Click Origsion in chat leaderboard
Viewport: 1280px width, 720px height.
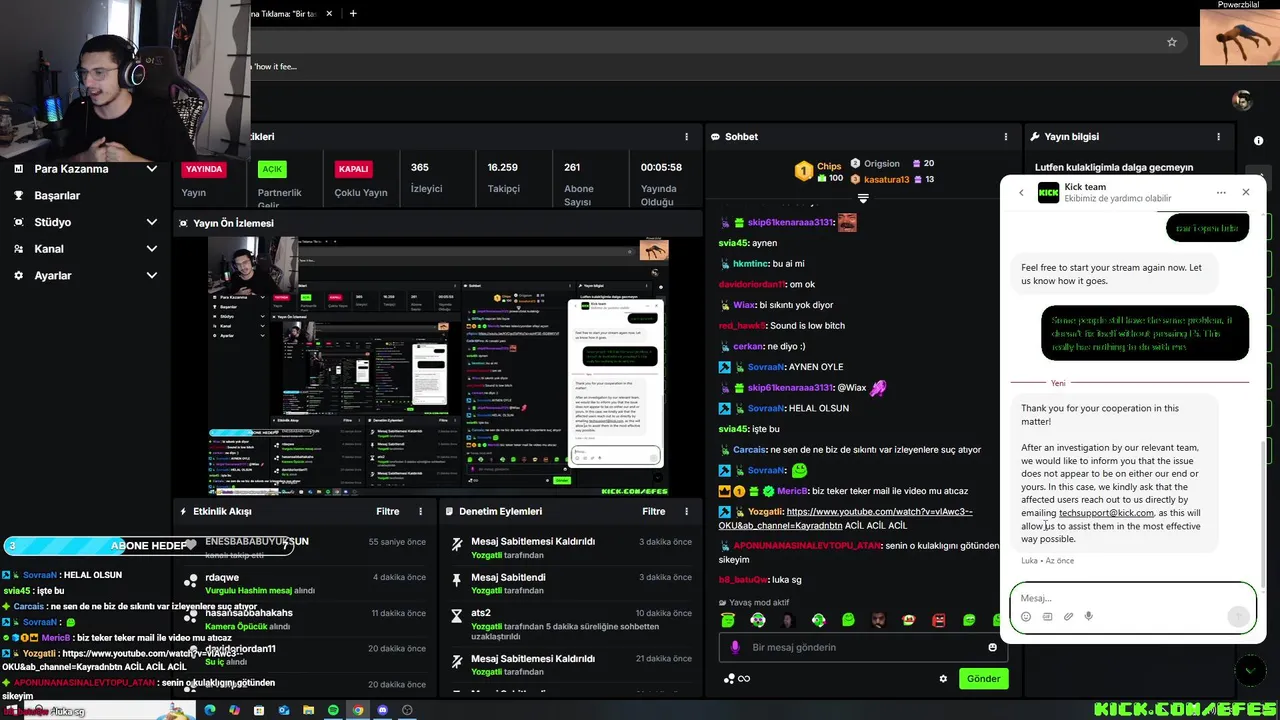tap(882, 163)
